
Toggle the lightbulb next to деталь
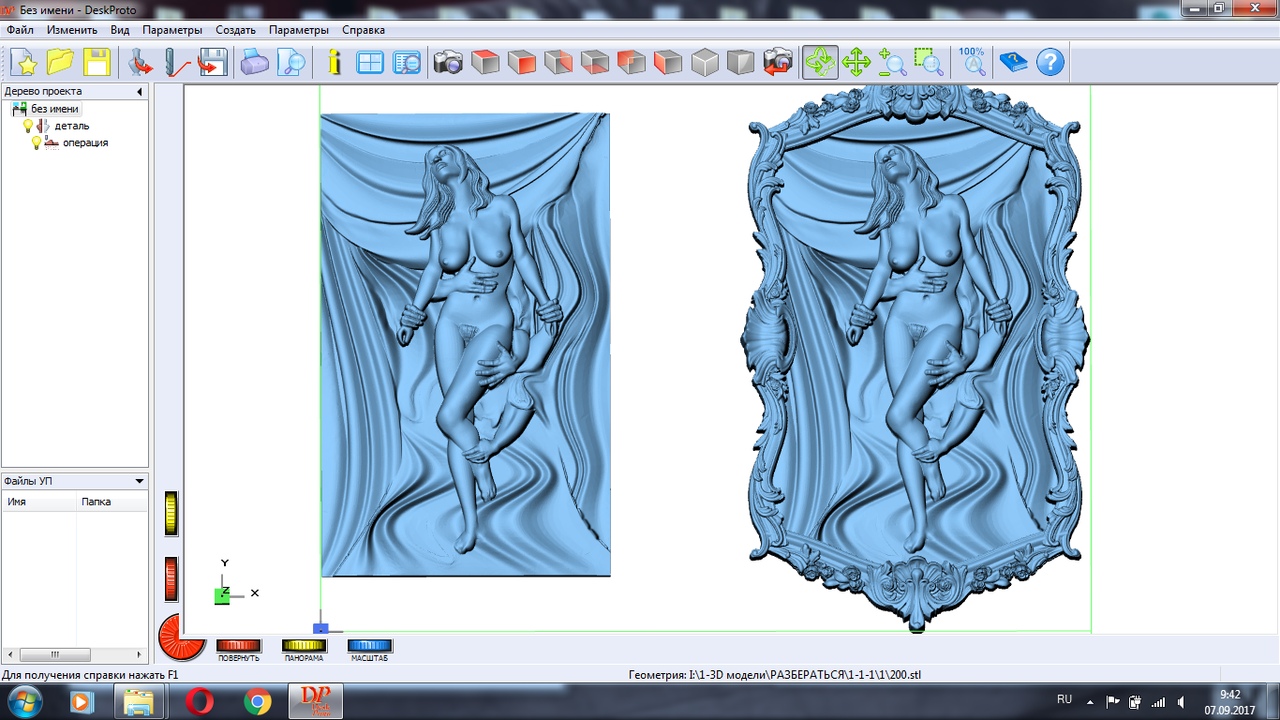point(29,126)
